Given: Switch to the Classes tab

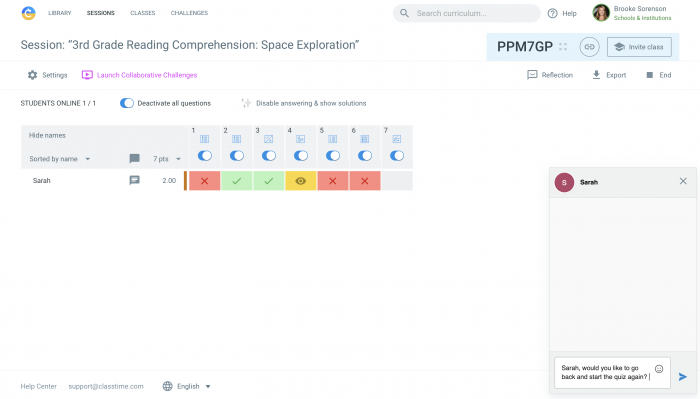Looking at the screenshot, I should pyautogui.click(x=142, y=13).
